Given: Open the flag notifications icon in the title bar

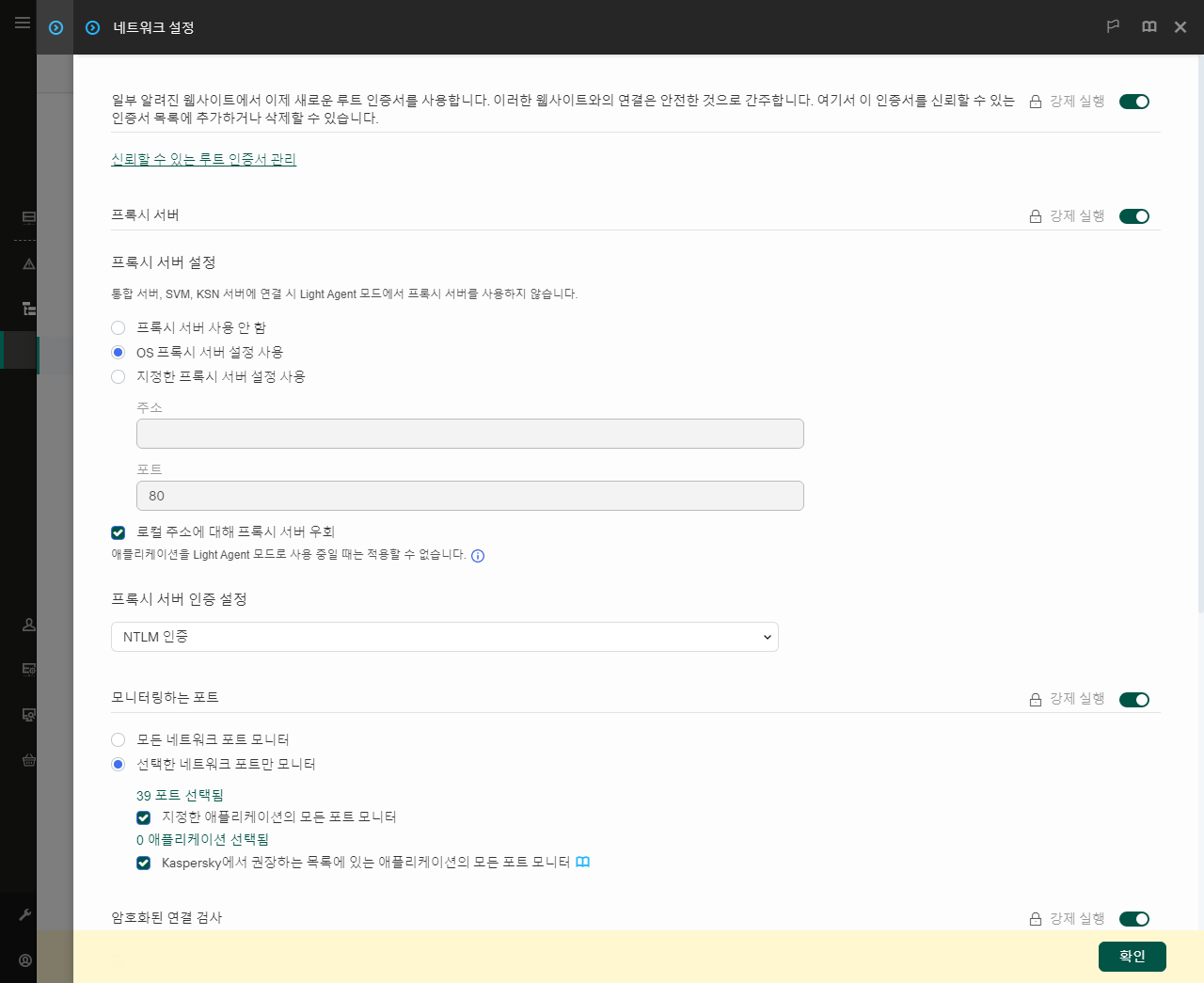Looking at the screenshot, I should click(1113, 27).
